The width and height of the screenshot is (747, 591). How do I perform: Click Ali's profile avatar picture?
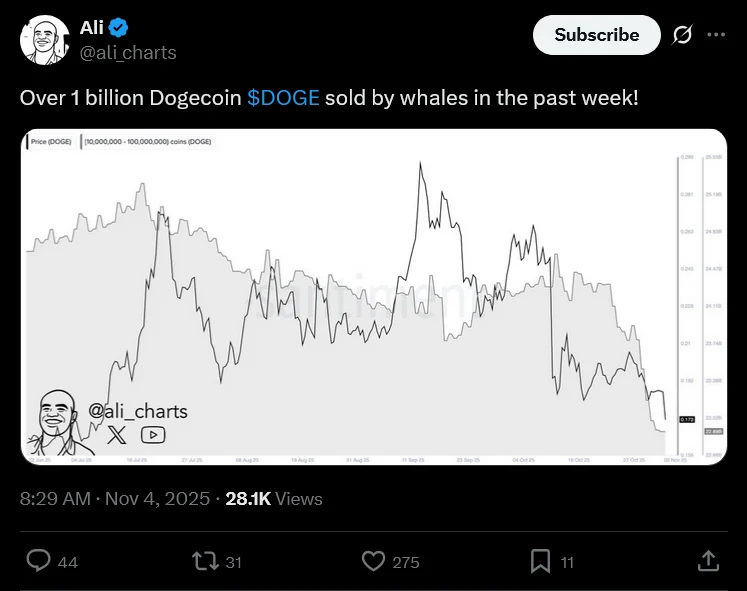pos(43,40)
